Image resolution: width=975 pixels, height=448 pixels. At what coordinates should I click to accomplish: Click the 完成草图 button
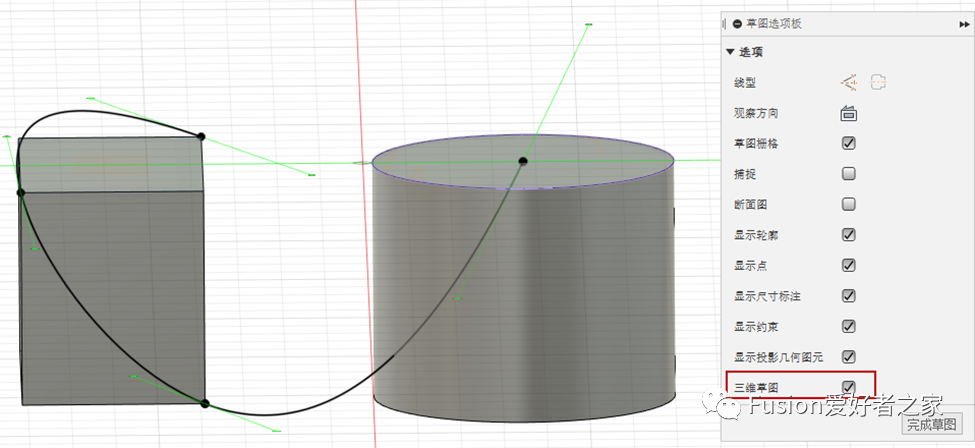coord(931,425)
